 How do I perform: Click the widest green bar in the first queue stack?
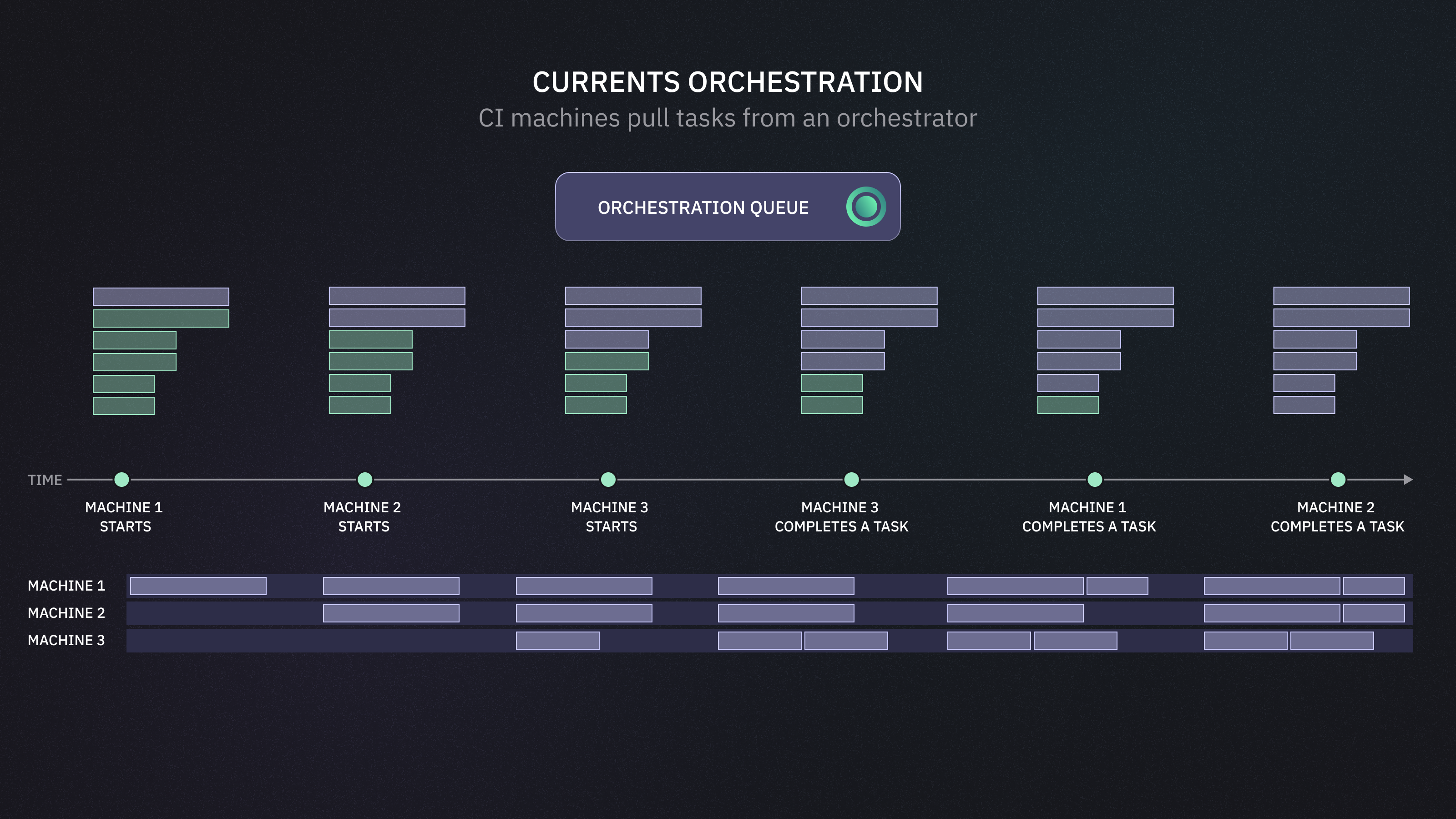click(161, 318)
